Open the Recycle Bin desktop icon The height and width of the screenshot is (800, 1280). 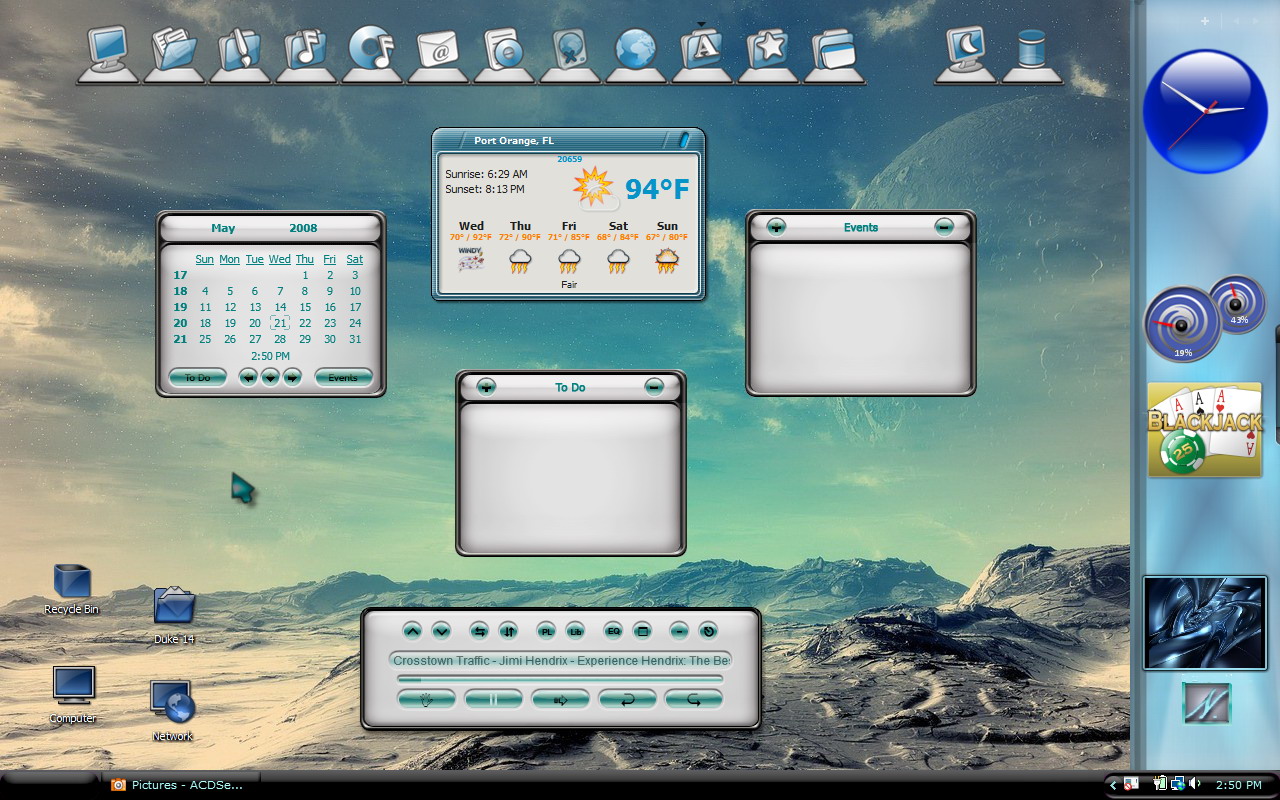(x=71, y=589)
